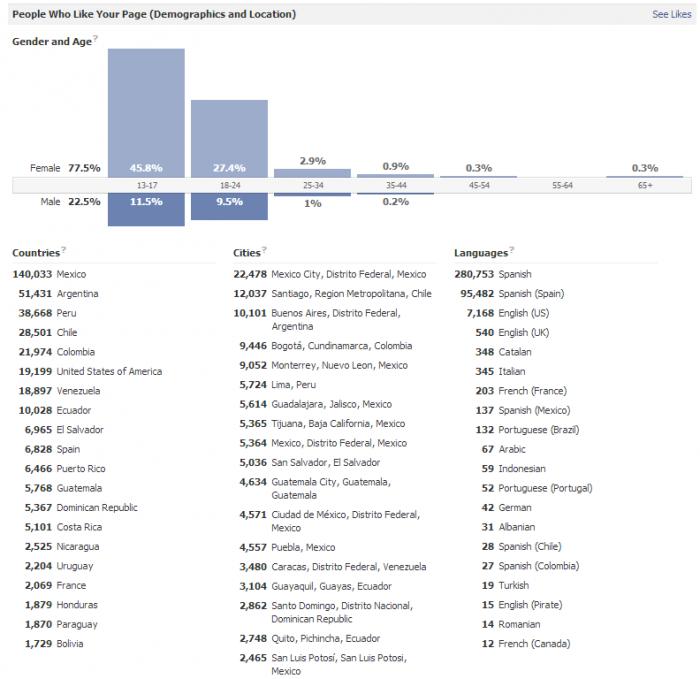Click the Chile country row
This screenshot has width=700, height=679.
coord(48,333)
